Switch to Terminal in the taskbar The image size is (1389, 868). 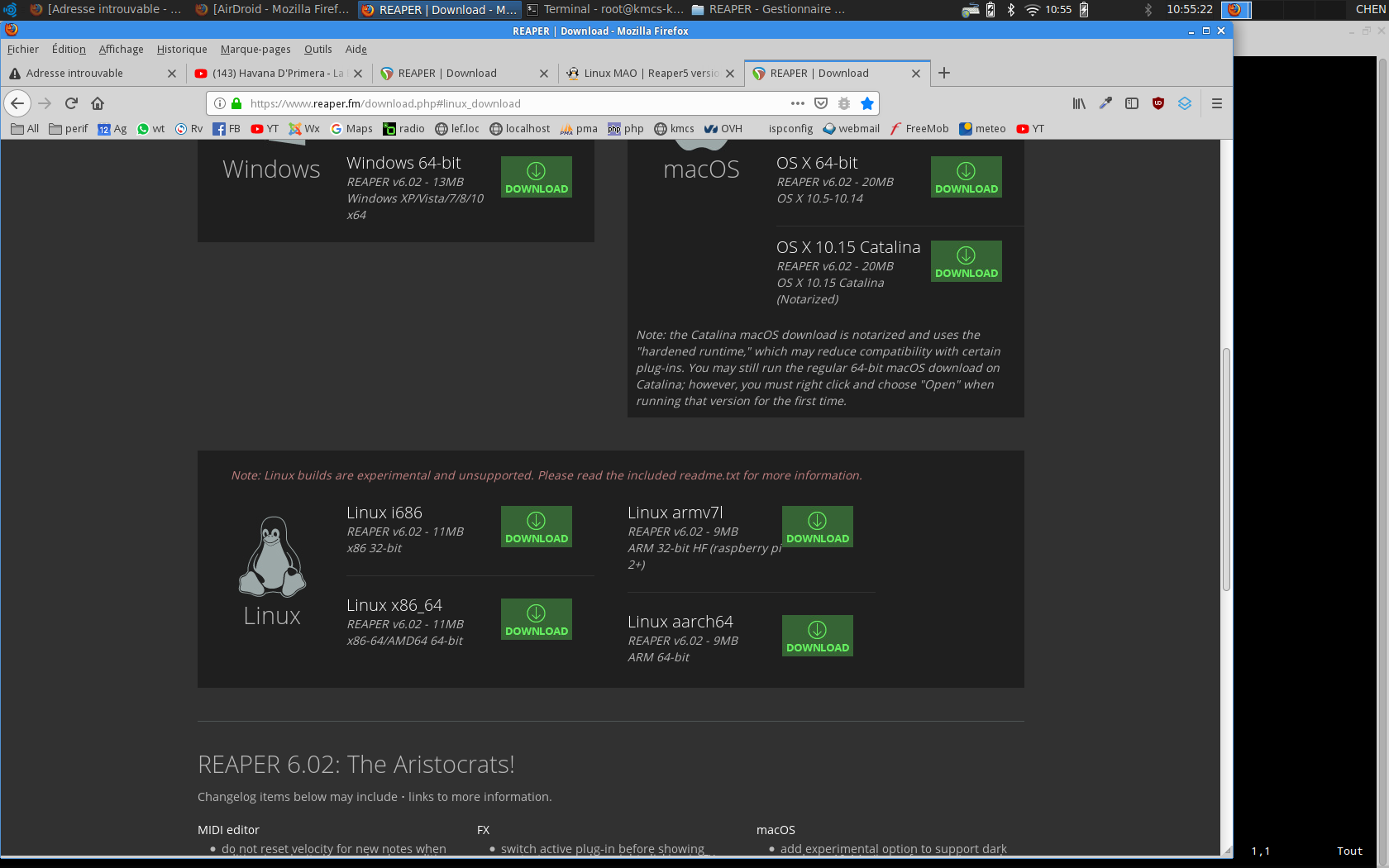pyautogui.click(x=605, y=9)
